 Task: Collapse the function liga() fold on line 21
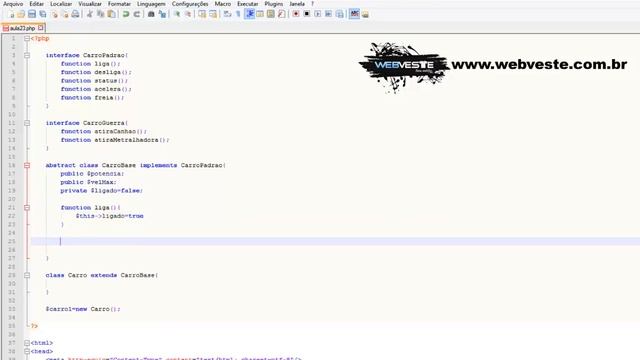[x=27, y=208]
